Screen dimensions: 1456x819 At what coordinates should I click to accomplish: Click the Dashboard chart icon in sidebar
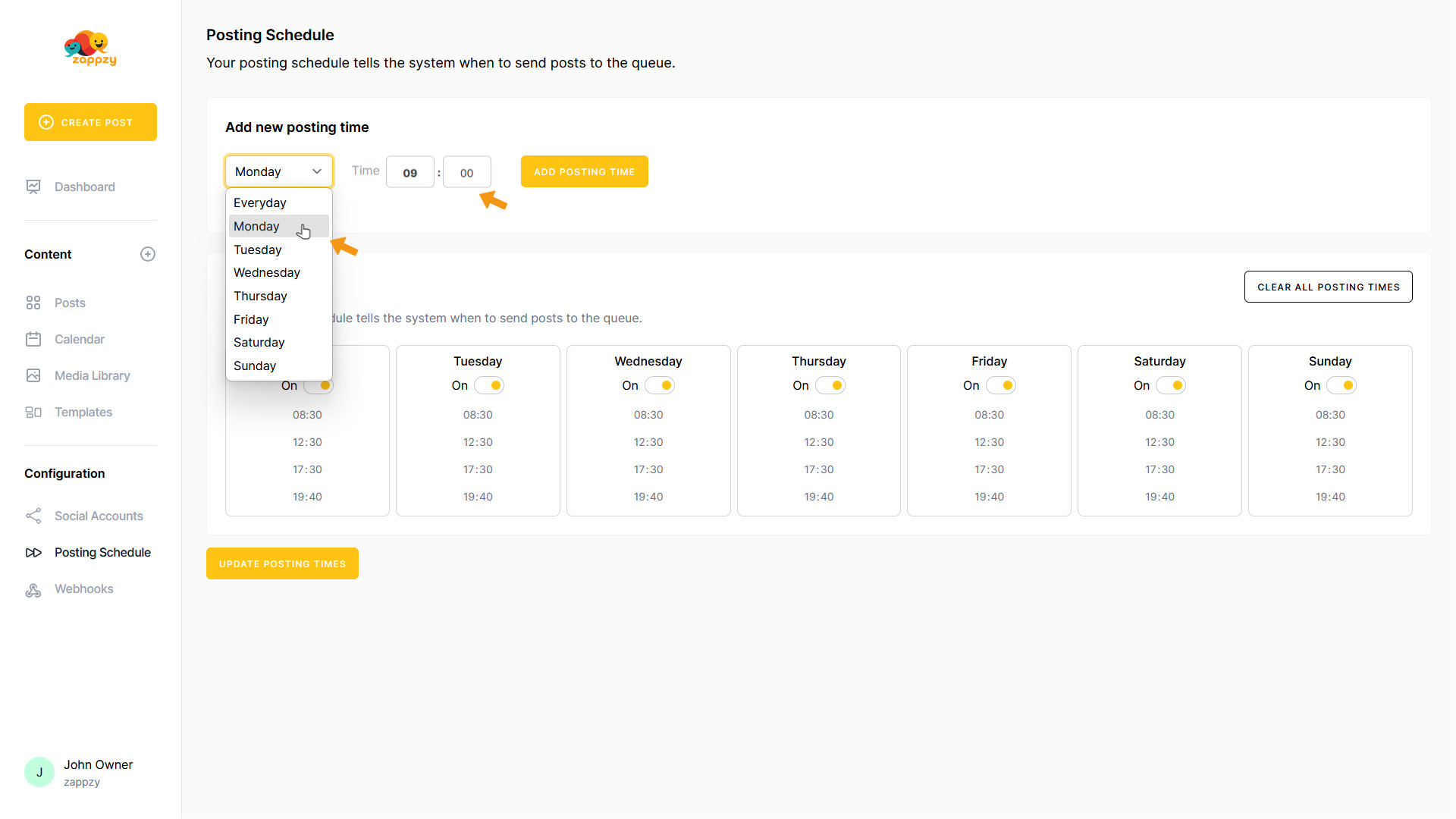[x=33, y=187]
